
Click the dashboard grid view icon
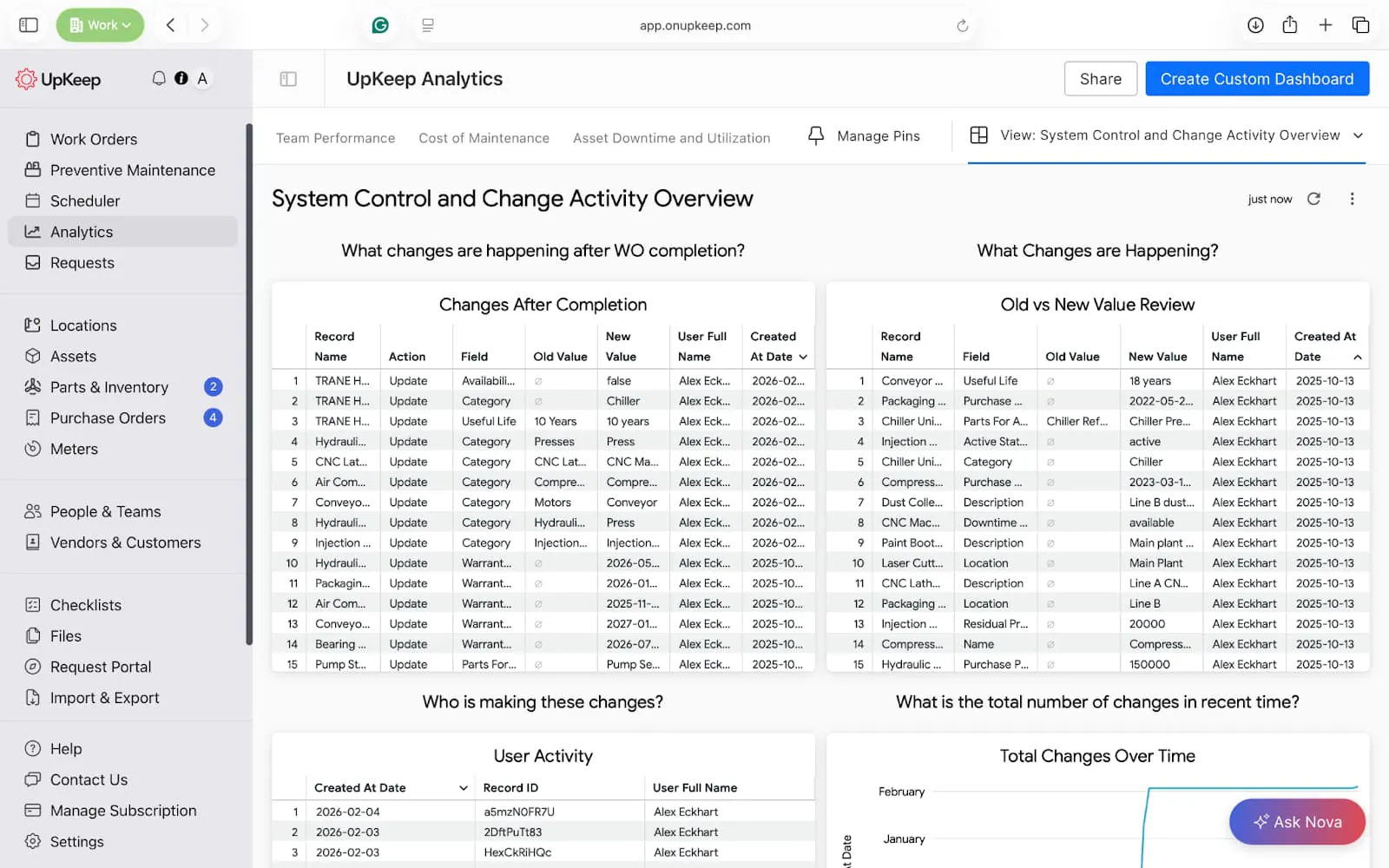coord(978,135)
